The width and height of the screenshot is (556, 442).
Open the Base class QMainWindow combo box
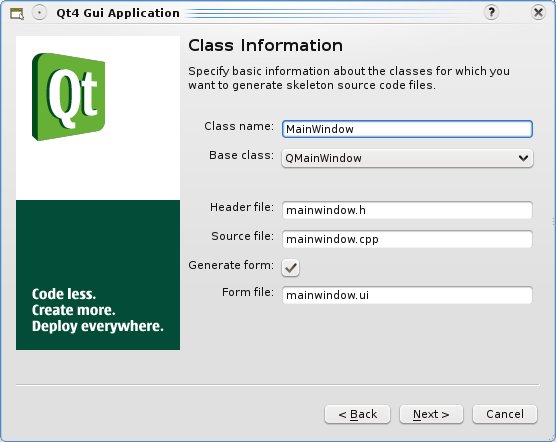pyautogui.click(x=407, y=158)
